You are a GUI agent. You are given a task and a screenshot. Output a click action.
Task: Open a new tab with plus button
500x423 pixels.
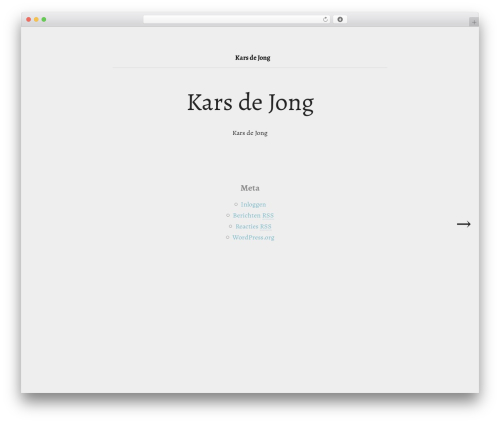click(x=474, y=22)
